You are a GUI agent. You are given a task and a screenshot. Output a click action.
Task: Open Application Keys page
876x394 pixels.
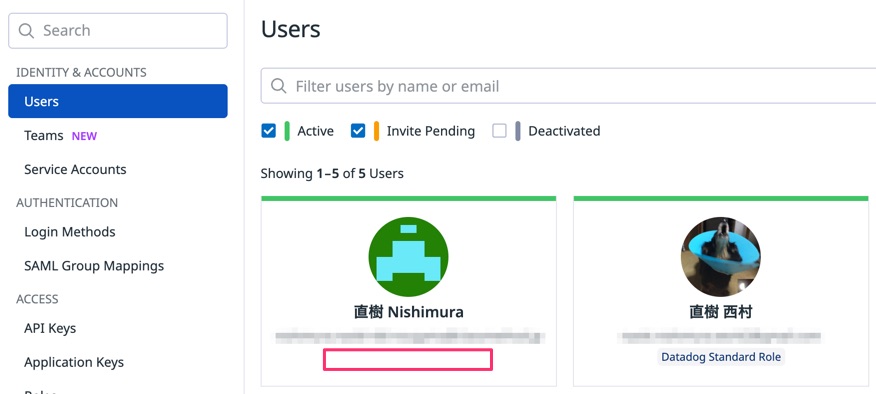(x=74, y=362)
